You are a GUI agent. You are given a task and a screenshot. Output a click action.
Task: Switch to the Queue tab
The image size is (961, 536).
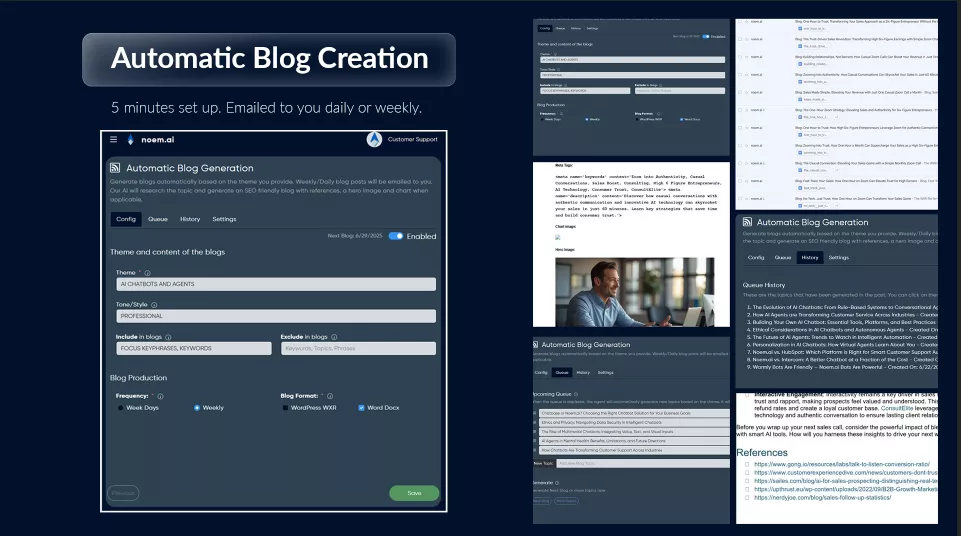[157, 218]
